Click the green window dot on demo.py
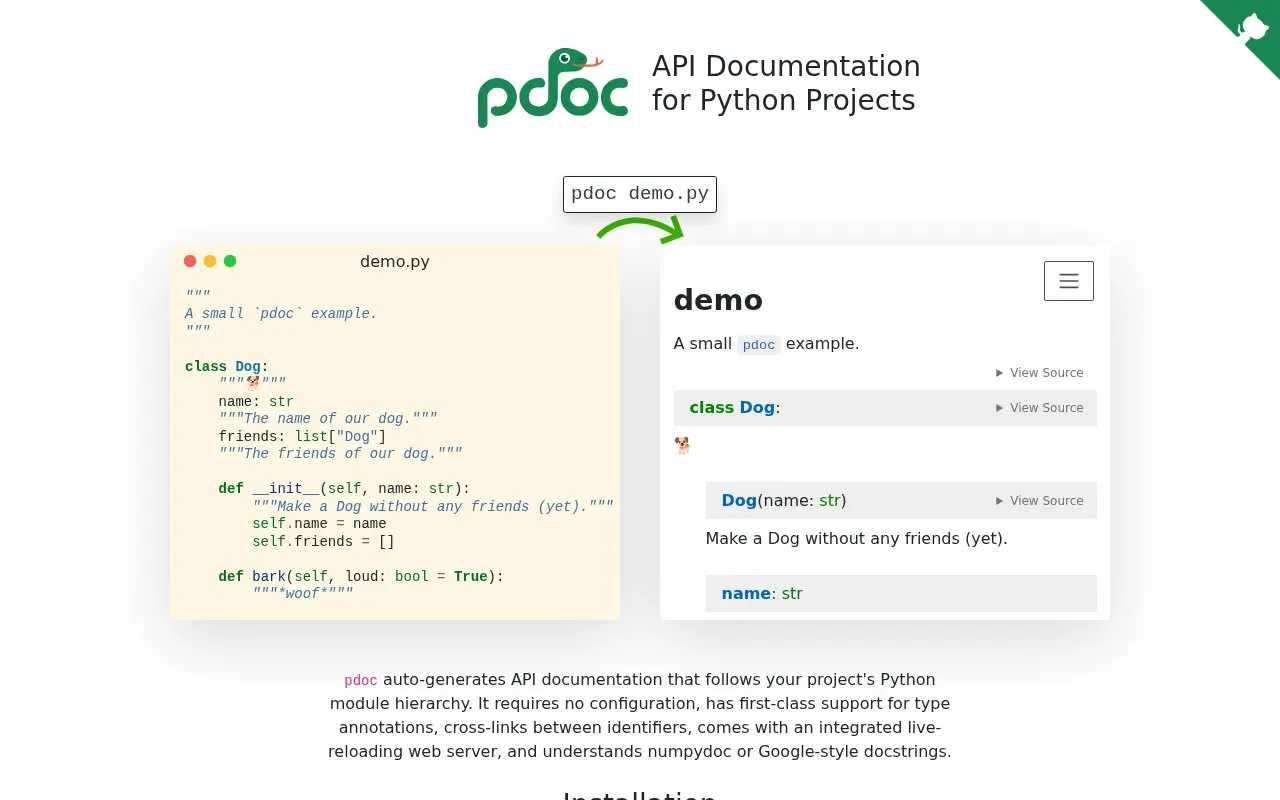Screen dimensions: 1280x800 tap(230, 261)
